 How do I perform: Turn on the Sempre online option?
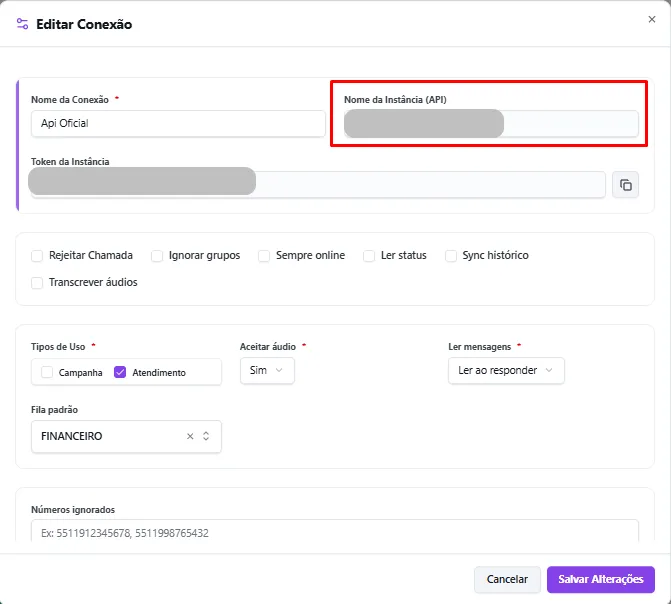tap(264, 256)
